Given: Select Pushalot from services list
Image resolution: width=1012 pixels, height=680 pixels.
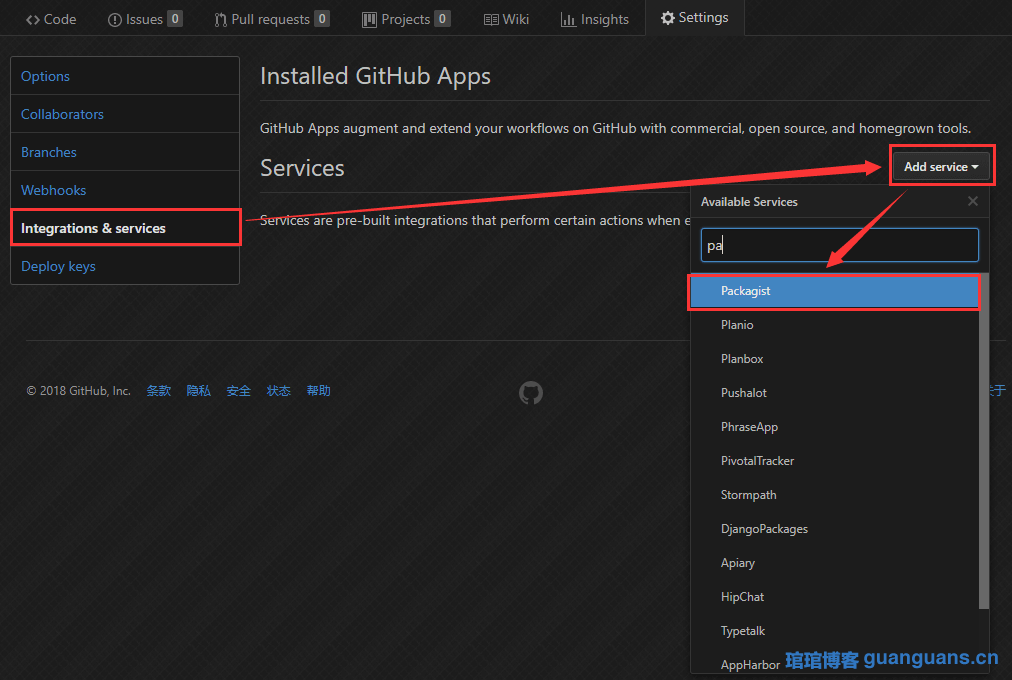Looking at the screenshot, I should tap(835, 393).
